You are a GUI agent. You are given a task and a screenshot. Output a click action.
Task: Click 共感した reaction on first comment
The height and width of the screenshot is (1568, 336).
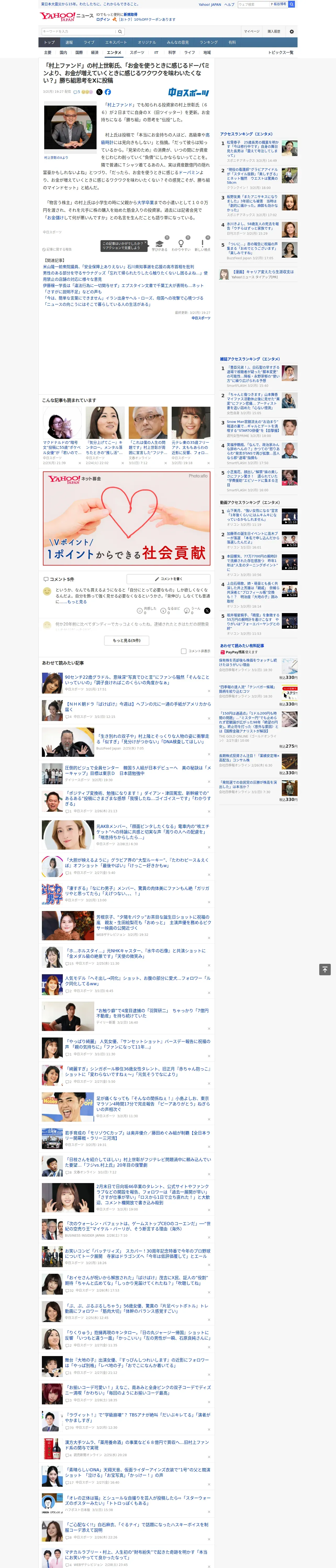point(147,610)
